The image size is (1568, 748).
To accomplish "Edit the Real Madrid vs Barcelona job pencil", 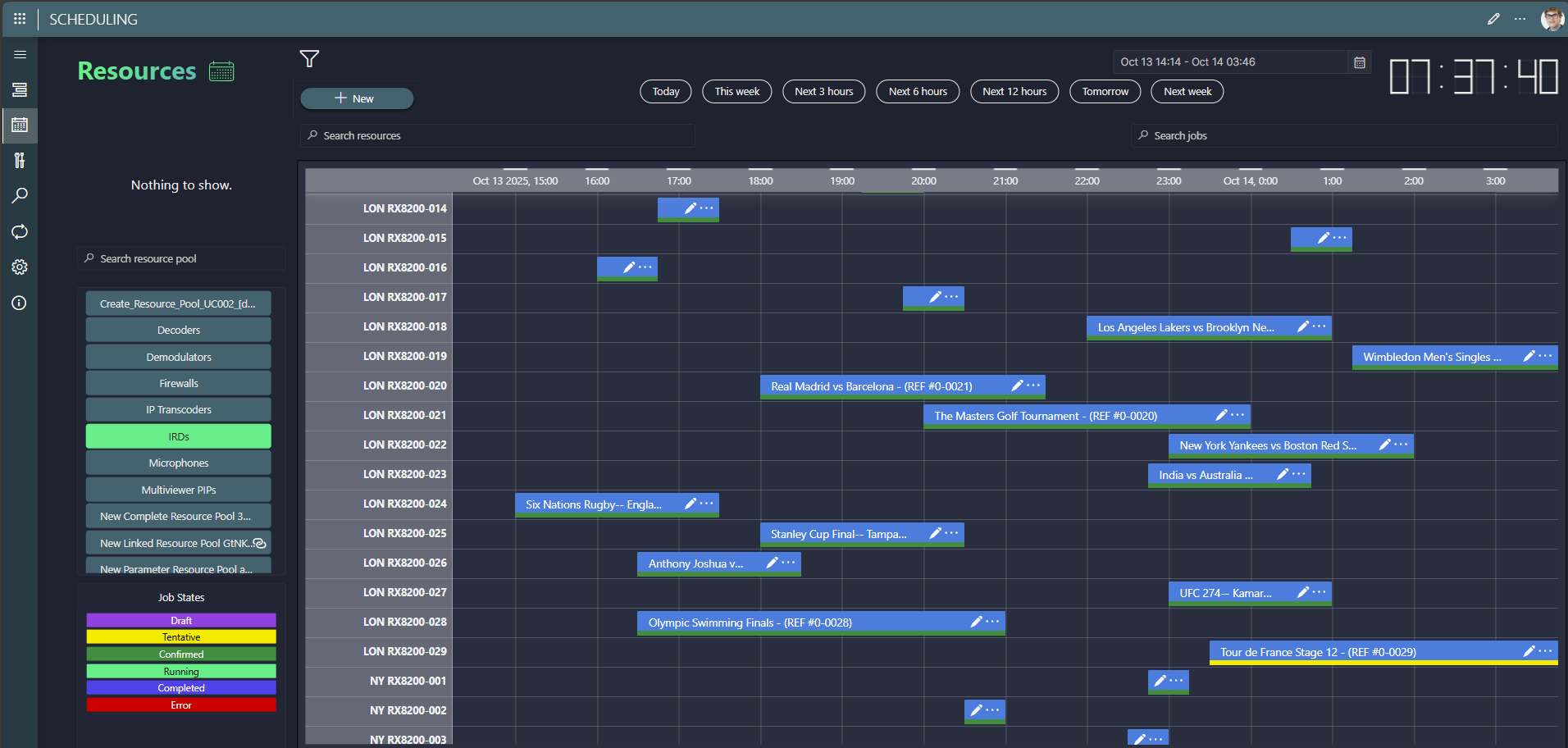I will point(1017,385).
